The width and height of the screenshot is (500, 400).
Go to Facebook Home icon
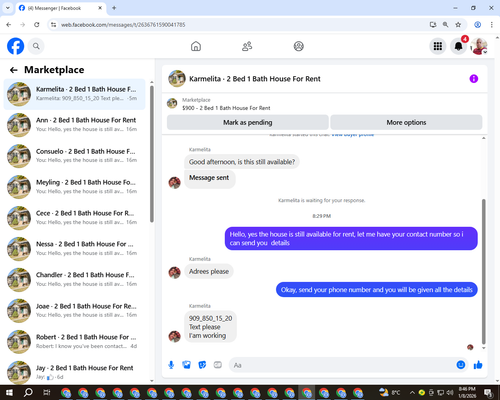click(196, 46)
